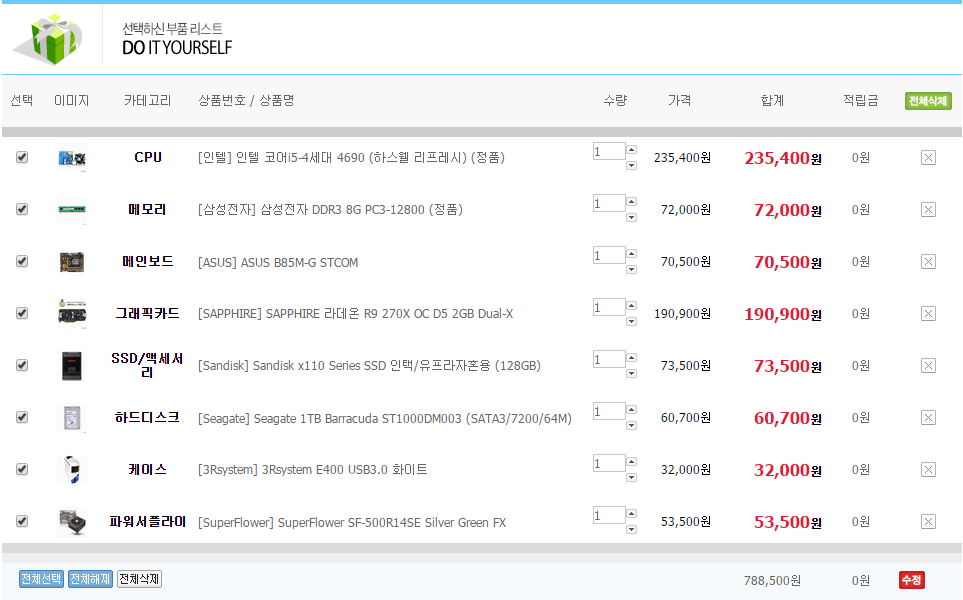
Task: Deselect the power supply row checkbox
Action: (22, 521)
